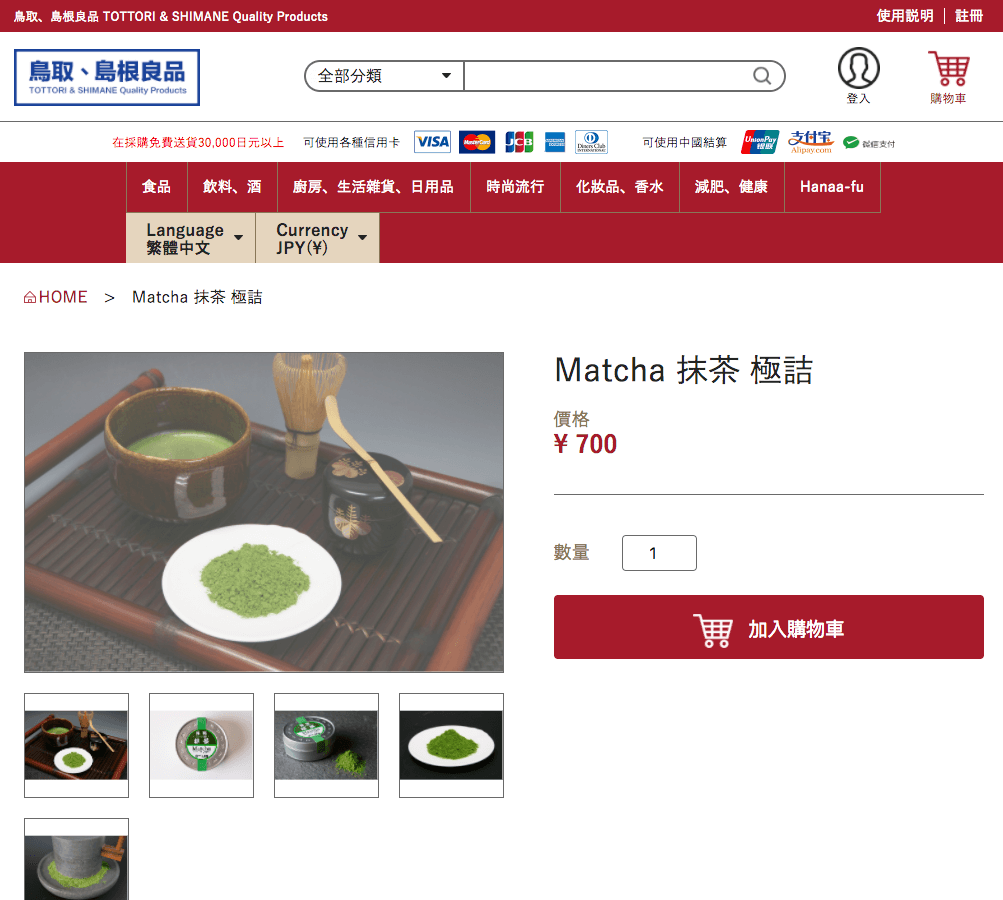Image resolution: width=1003 pixels, height=900 pixels.
Task: Click the 註冊 register link
Action: [x=969, y=16]
